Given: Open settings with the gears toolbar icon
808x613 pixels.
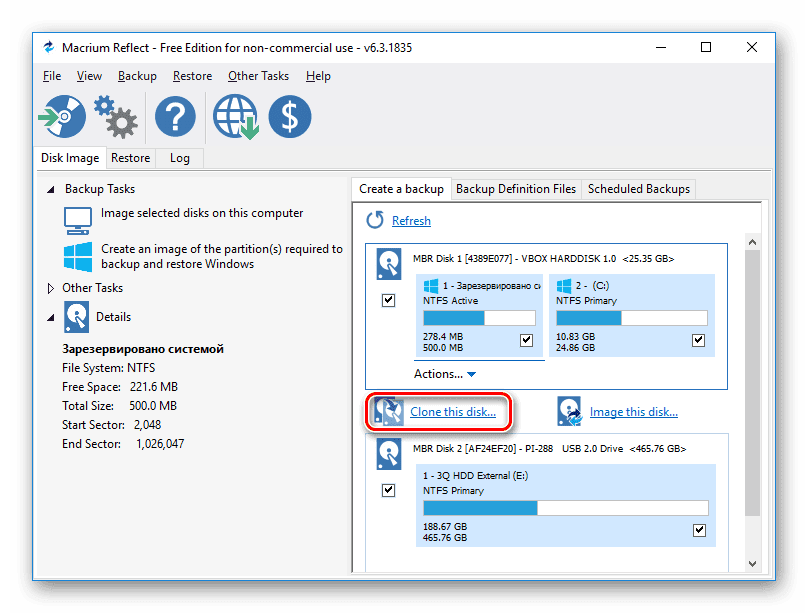Looking at the screenshot, I should [x=116, y=116].
